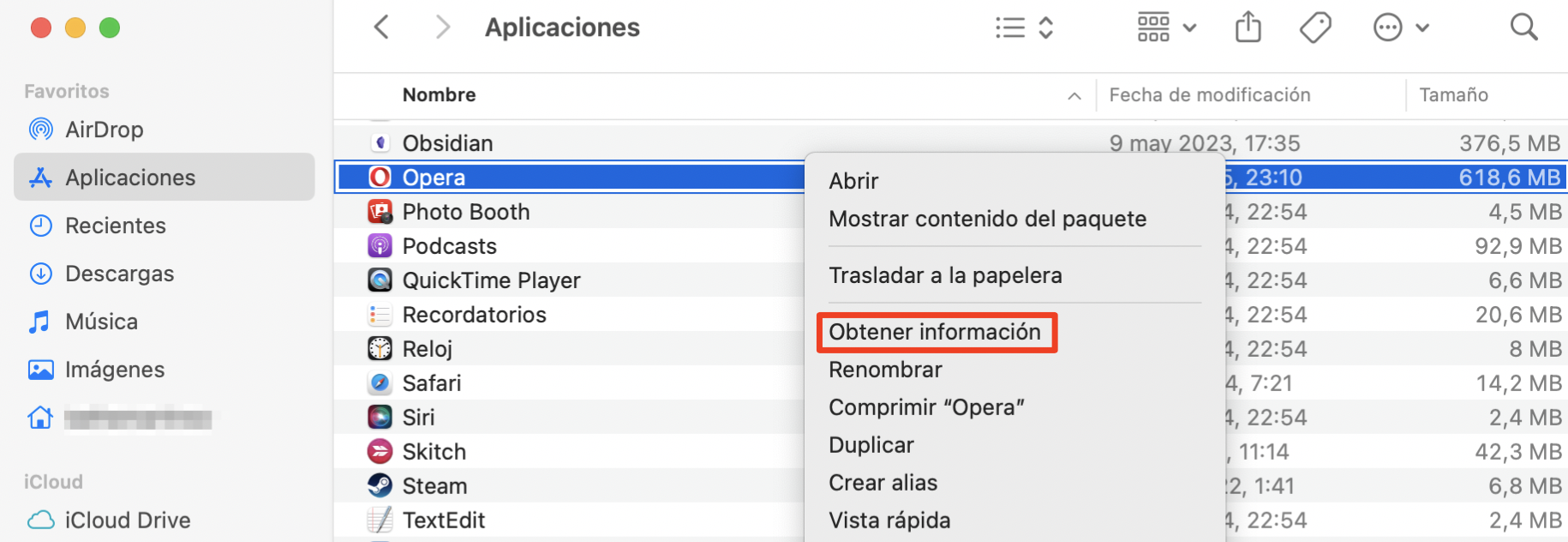
Task: Select the Recordatorios file name
Action: [x=475, y=315]
